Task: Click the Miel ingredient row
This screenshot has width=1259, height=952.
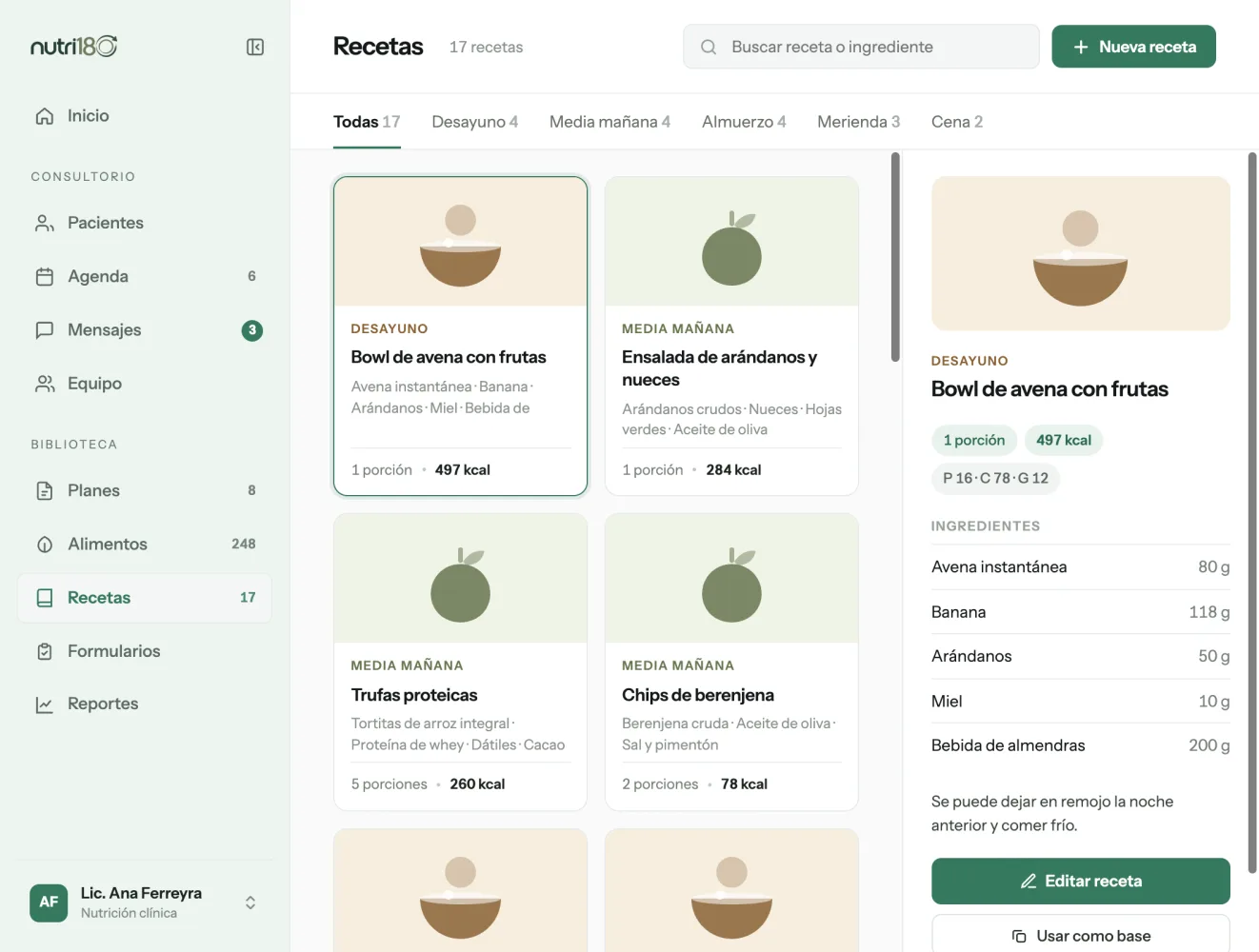Action: point(1081,702)
